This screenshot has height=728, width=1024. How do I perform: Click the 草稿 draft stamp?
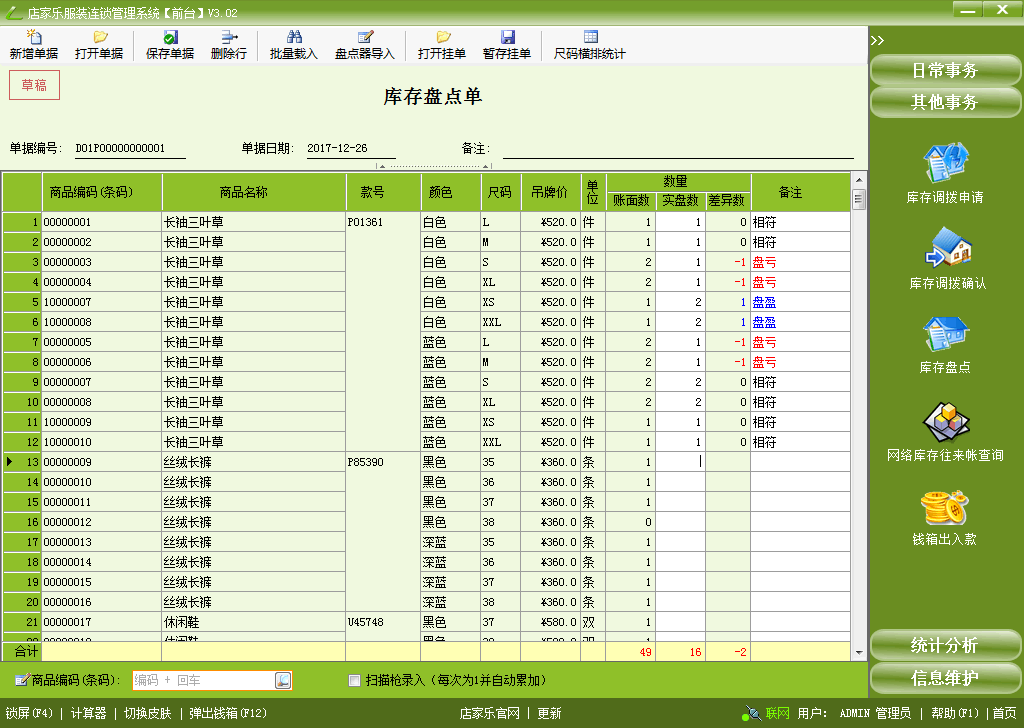[34, 85]
